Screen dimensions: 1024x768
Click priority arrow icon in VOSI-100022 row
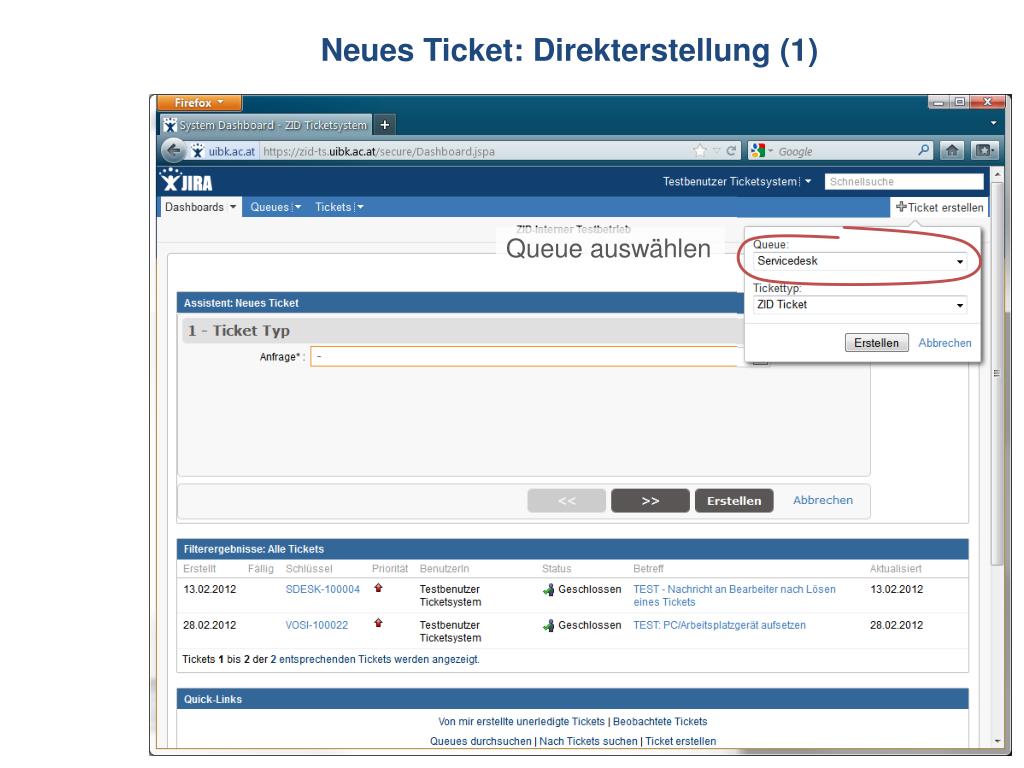(378, 623)
